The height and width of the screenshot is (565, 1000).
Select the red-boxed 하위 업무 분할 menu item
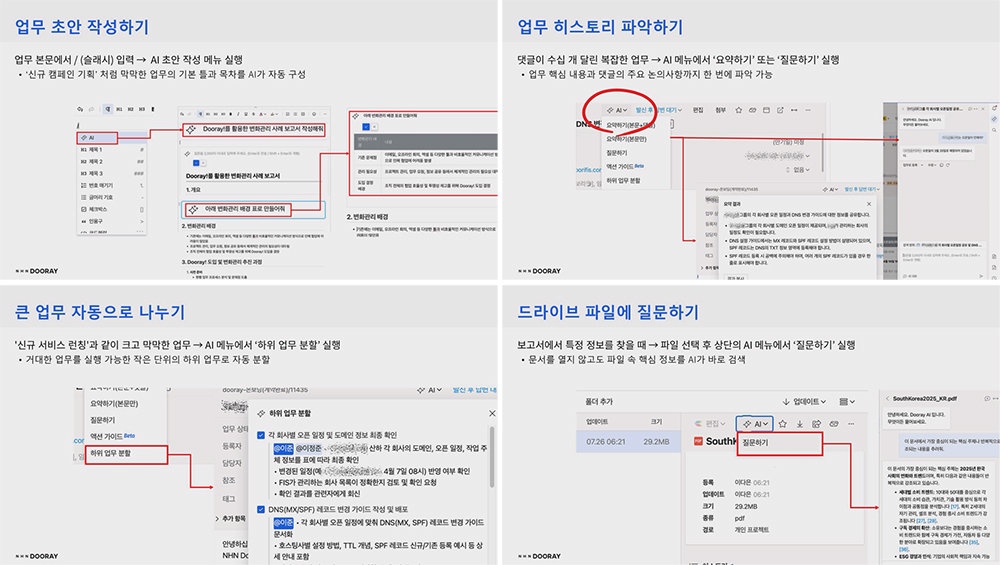click(x=126, y=454)
